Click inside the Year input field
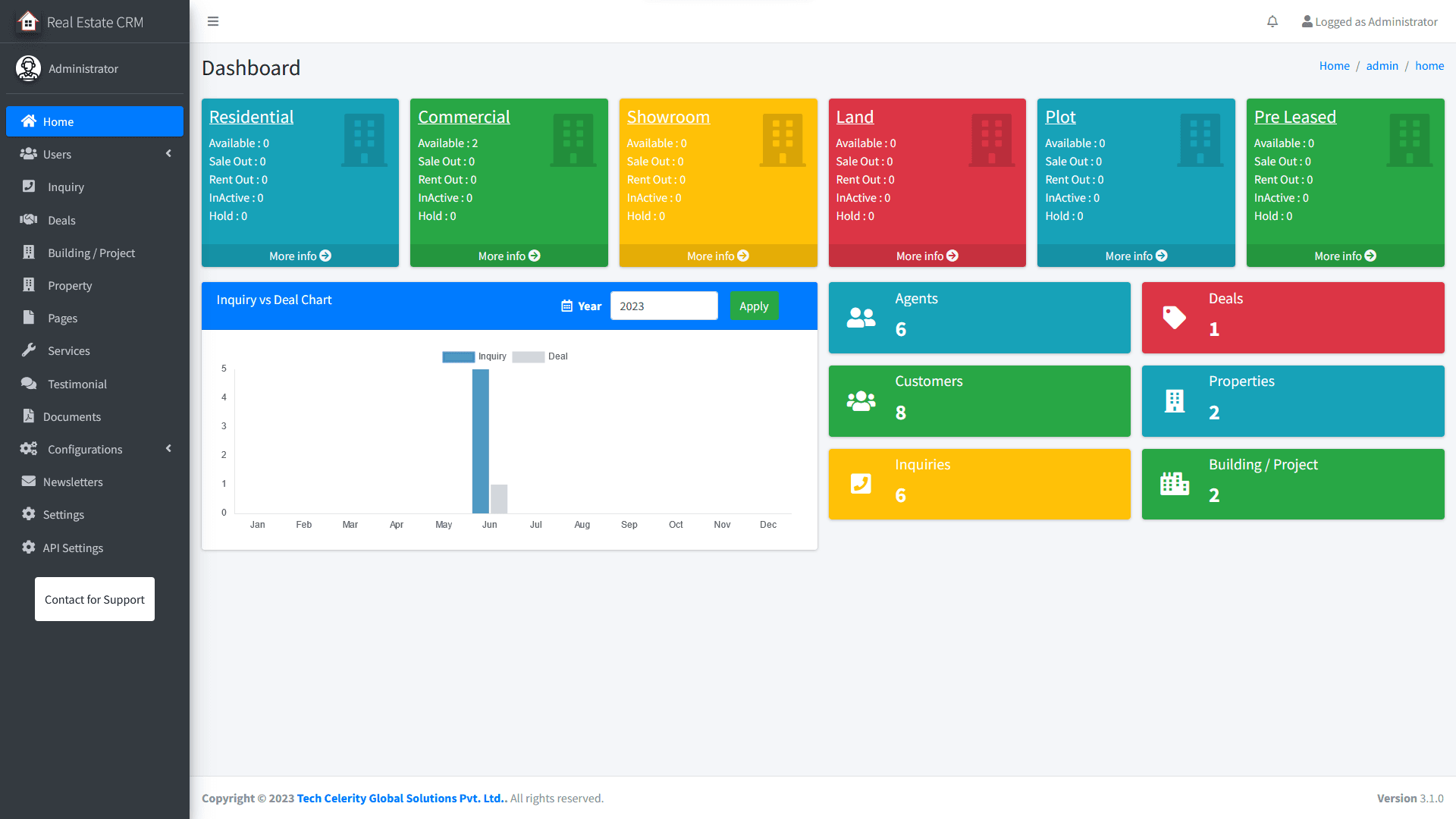 (x=664, y=306)
